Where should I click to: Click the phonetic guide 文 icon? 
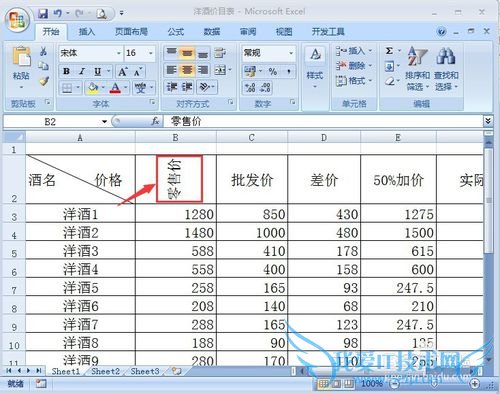(140, 88)
